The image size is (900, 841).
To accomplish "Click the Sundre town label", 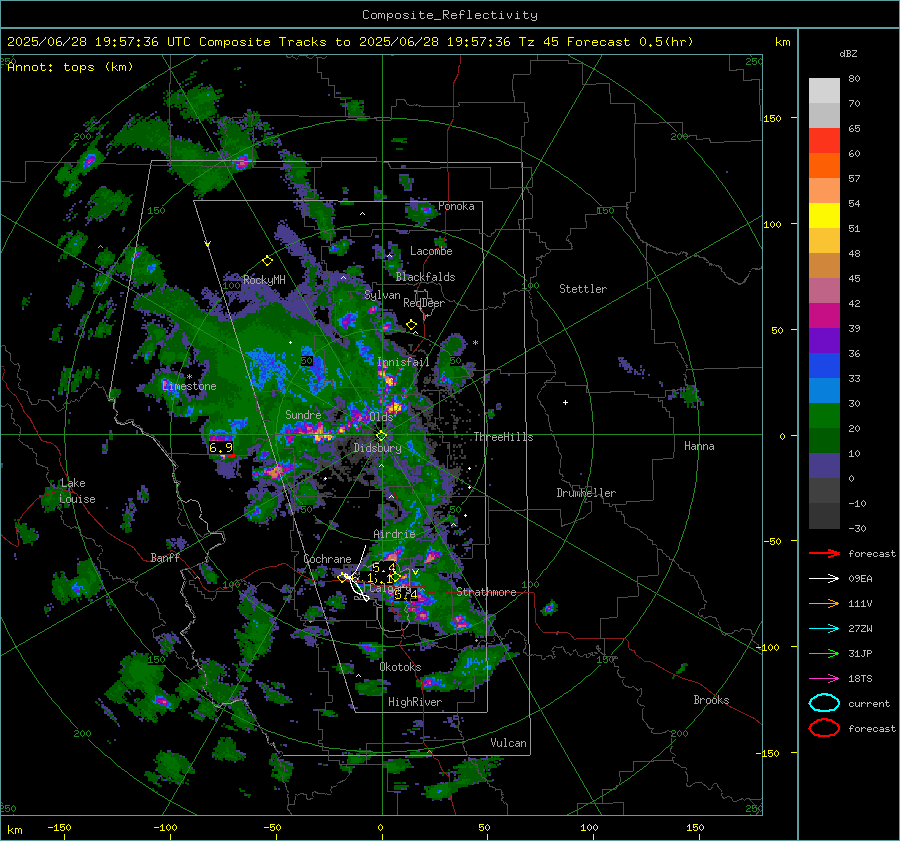I will click(x=303, y=415).
